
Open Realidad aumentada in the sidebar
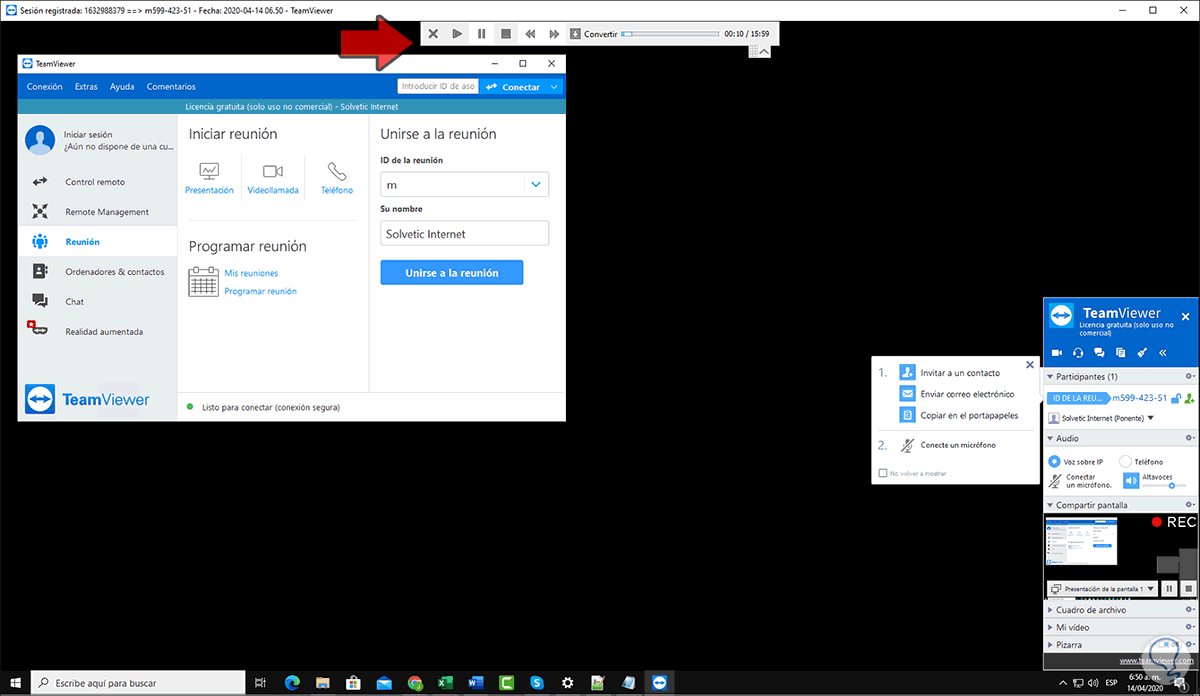pyautogui.click(x=97, y=332)
